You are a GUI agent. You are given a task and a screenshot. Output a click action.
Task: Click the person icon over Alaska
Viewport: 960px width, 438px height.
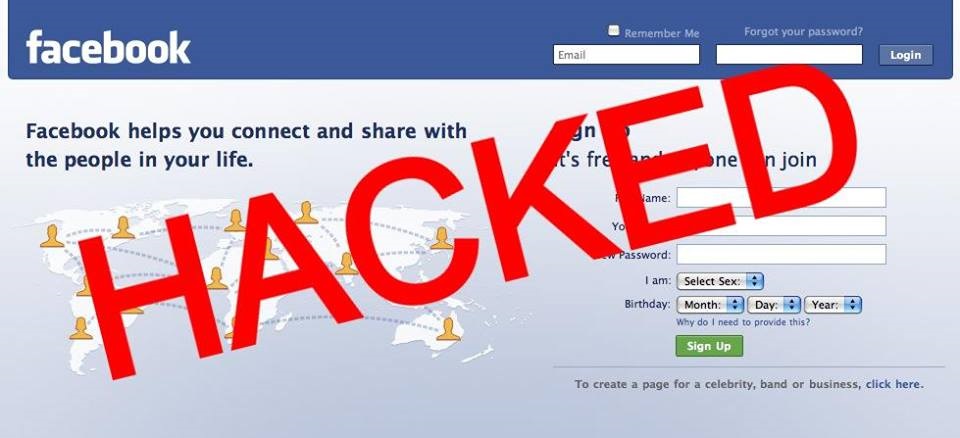51,236
